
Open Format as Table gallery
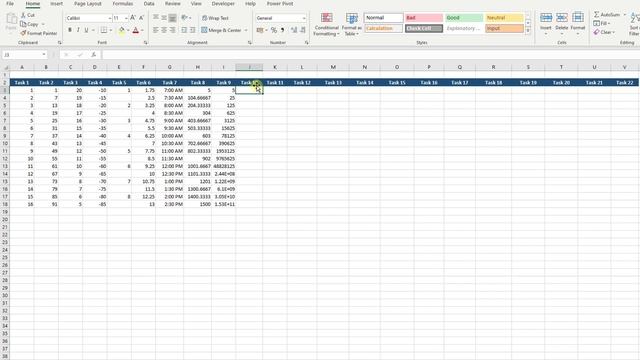351,24
